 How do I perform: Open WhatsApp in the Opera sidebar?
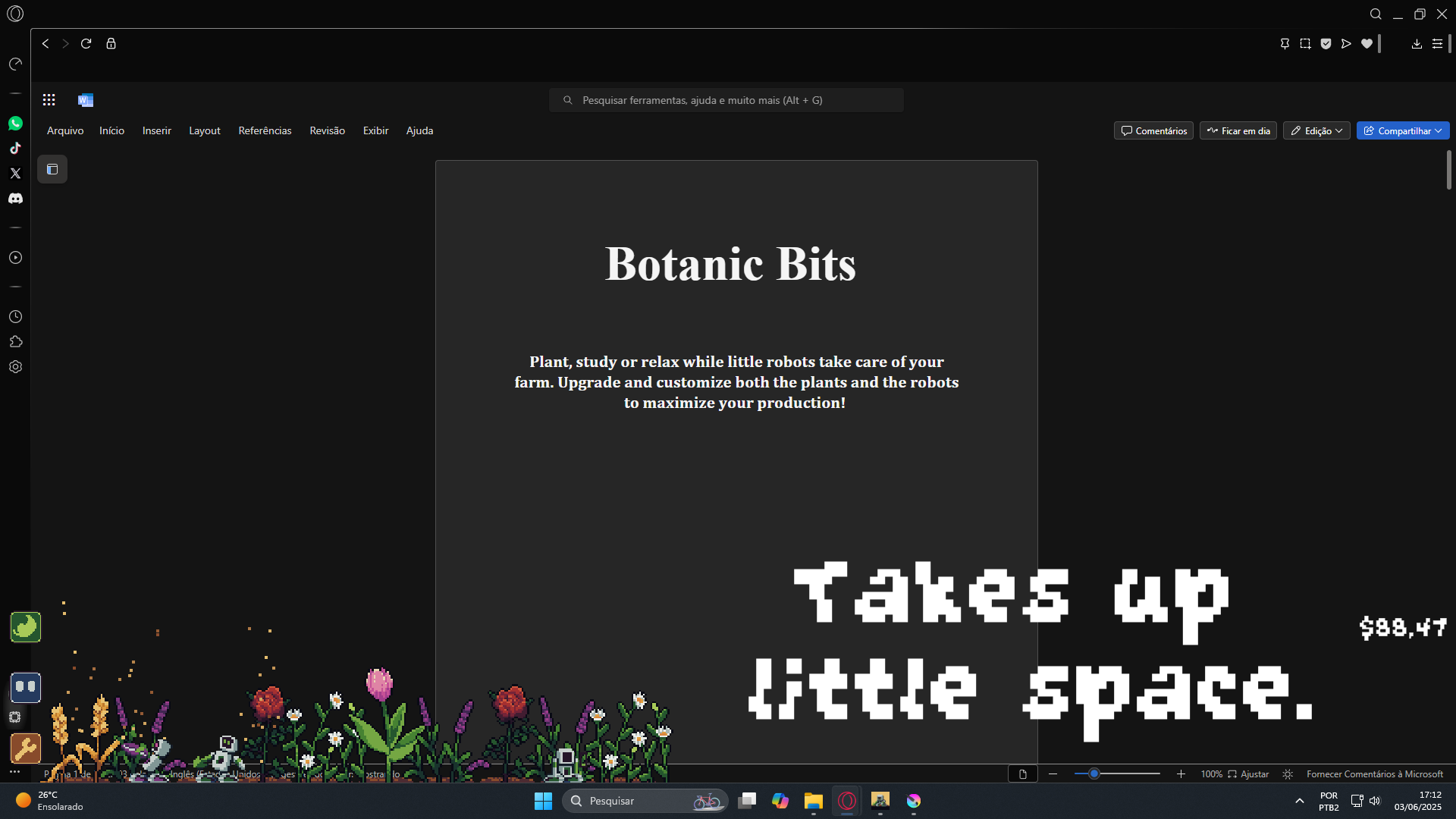[x=15, y=123]
